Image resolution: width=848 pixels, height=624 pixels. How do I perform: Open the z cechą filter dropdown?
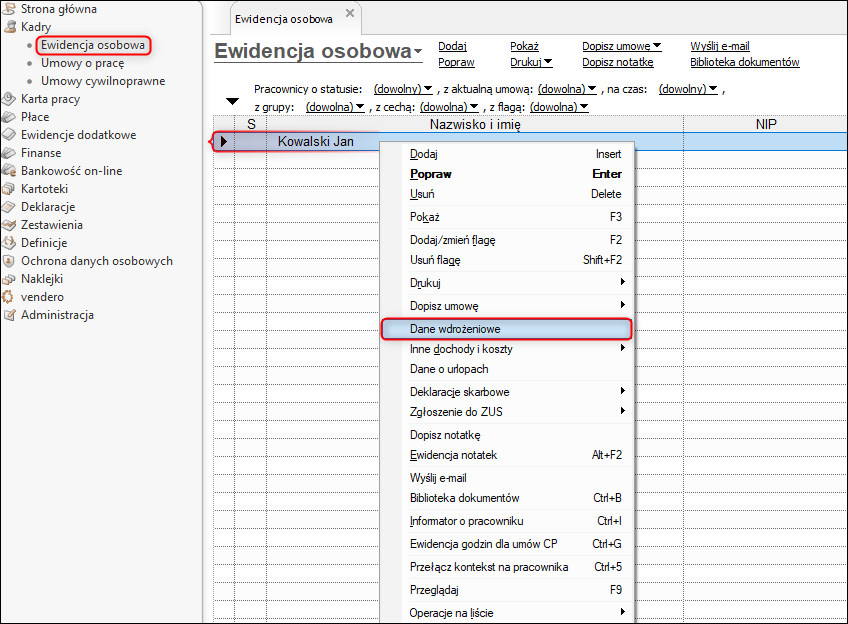[449, 107]
